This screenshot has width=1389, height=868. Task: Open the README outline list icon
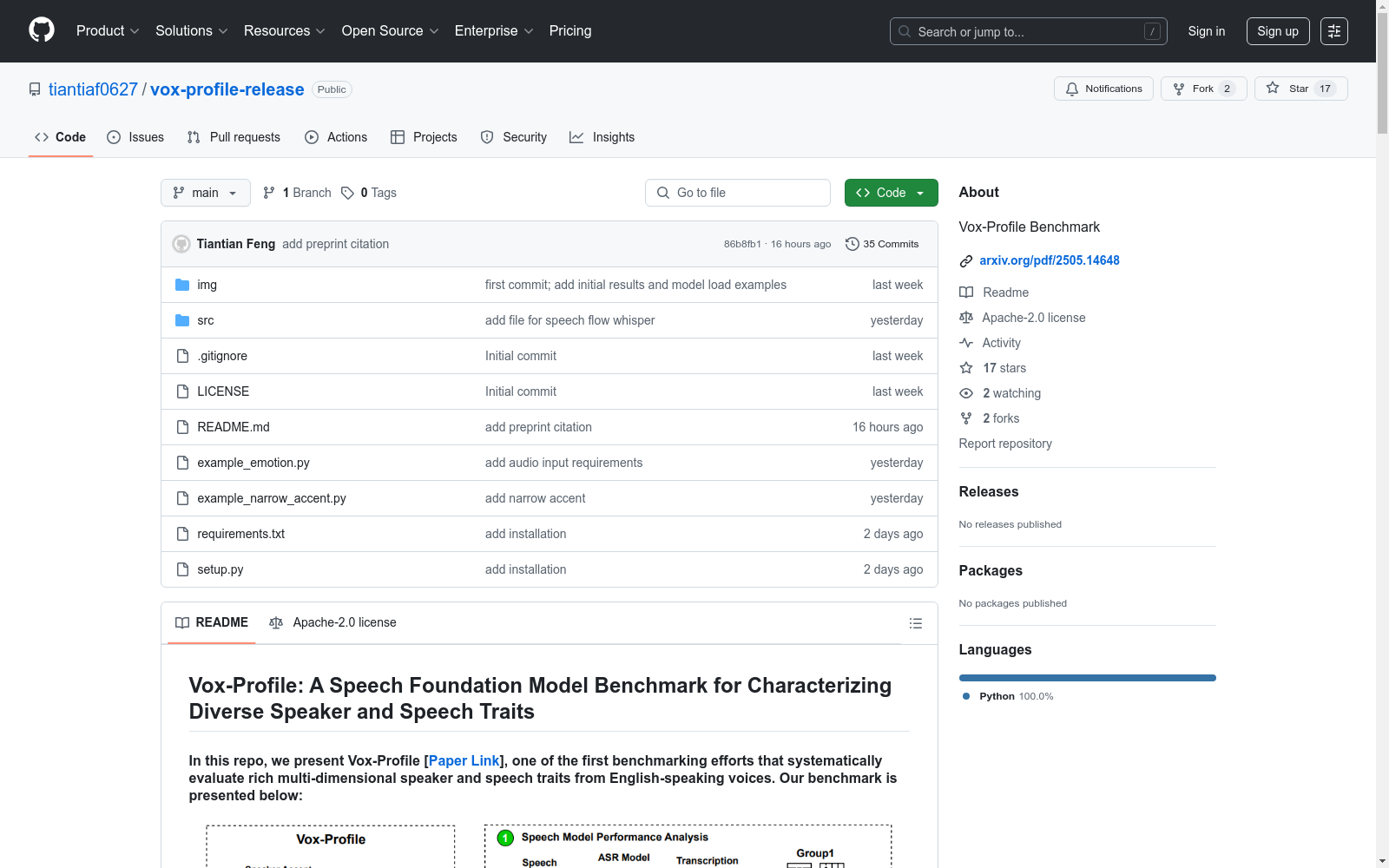click(915, 623)
